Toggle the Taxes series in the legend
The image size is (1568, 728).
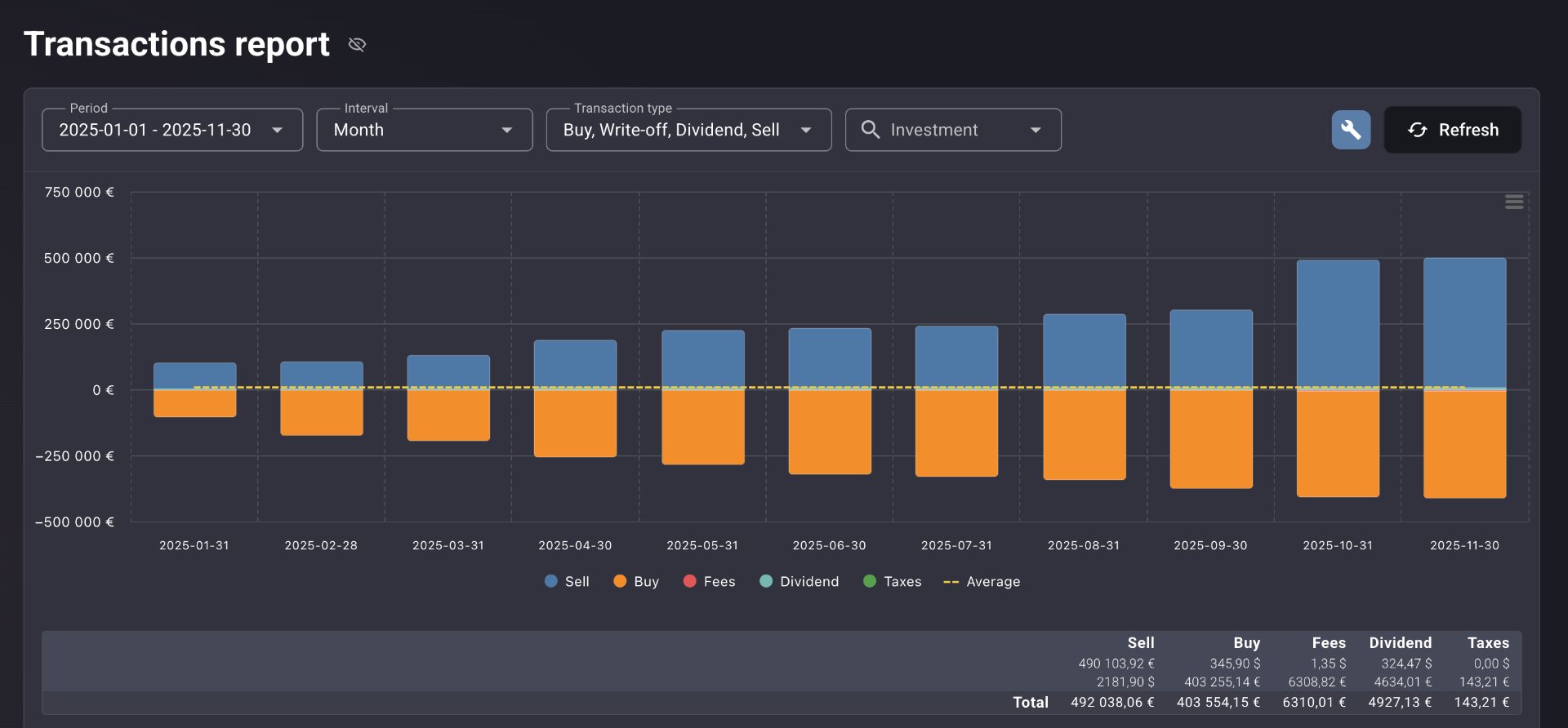tap(893, 581)
